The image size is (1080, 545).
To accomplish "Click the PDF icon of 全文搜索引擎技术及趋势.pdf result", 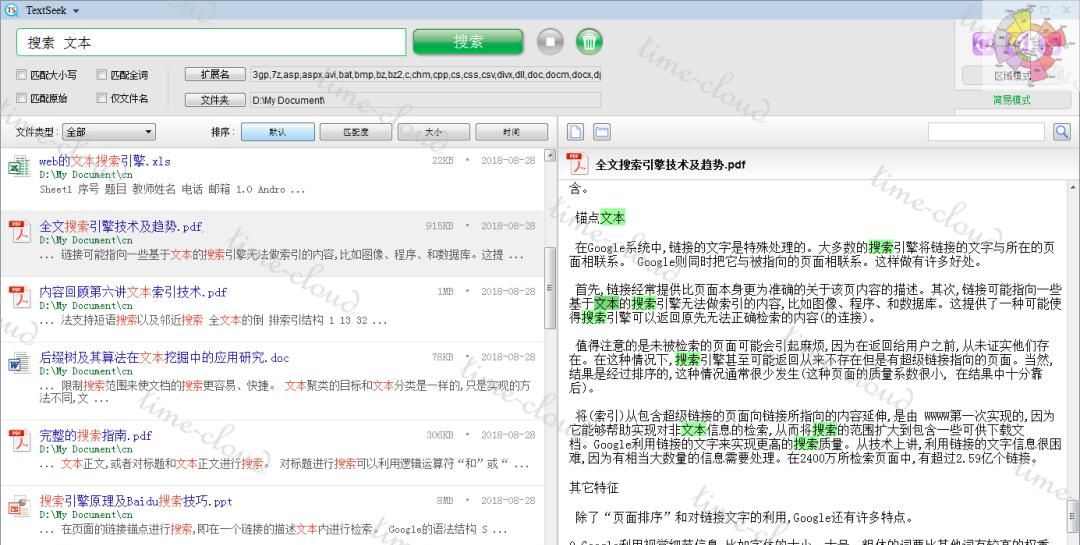I will (19, 232).
